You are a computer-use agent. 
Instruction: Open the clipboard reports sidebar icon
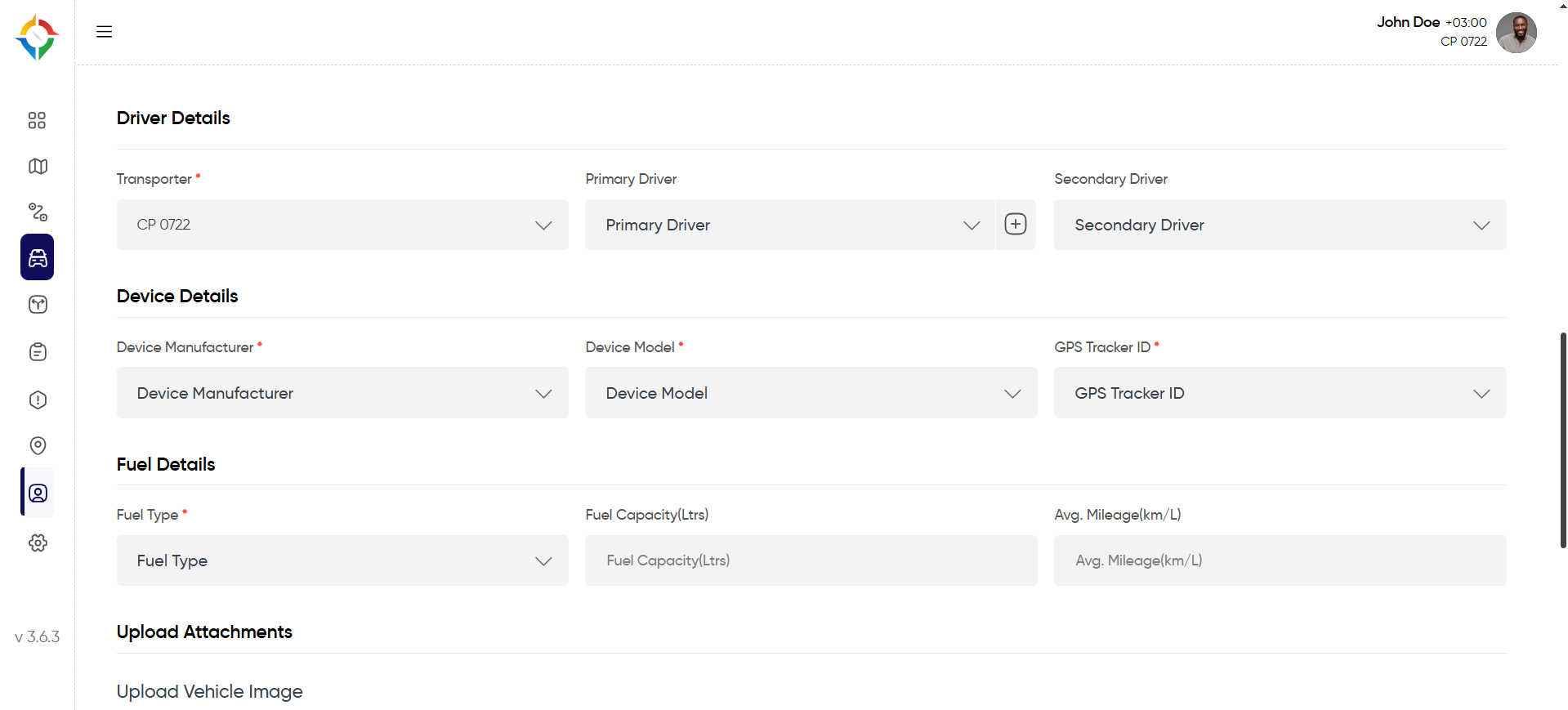38,352
